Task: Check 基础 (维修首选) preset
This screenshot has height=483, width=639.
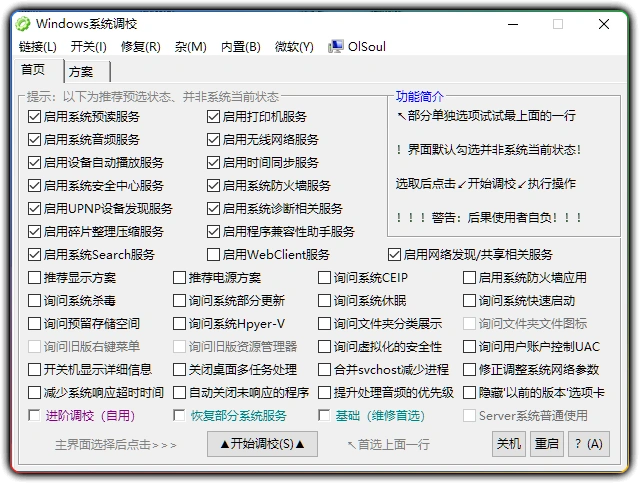Action: pyautogui.click(x=324, y=416)
